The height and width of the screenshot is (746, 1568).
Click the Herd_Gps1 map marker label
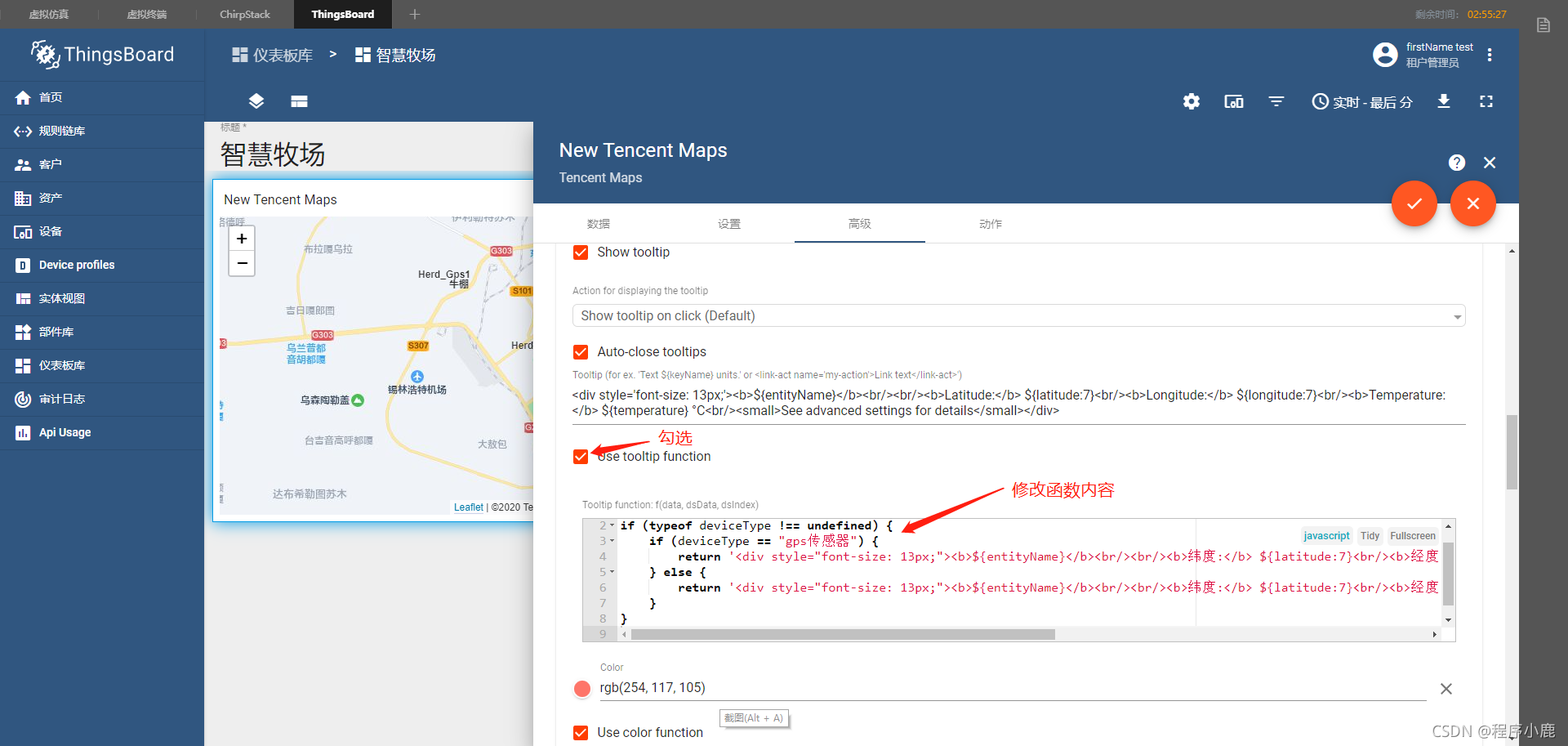tap(444, 275)
